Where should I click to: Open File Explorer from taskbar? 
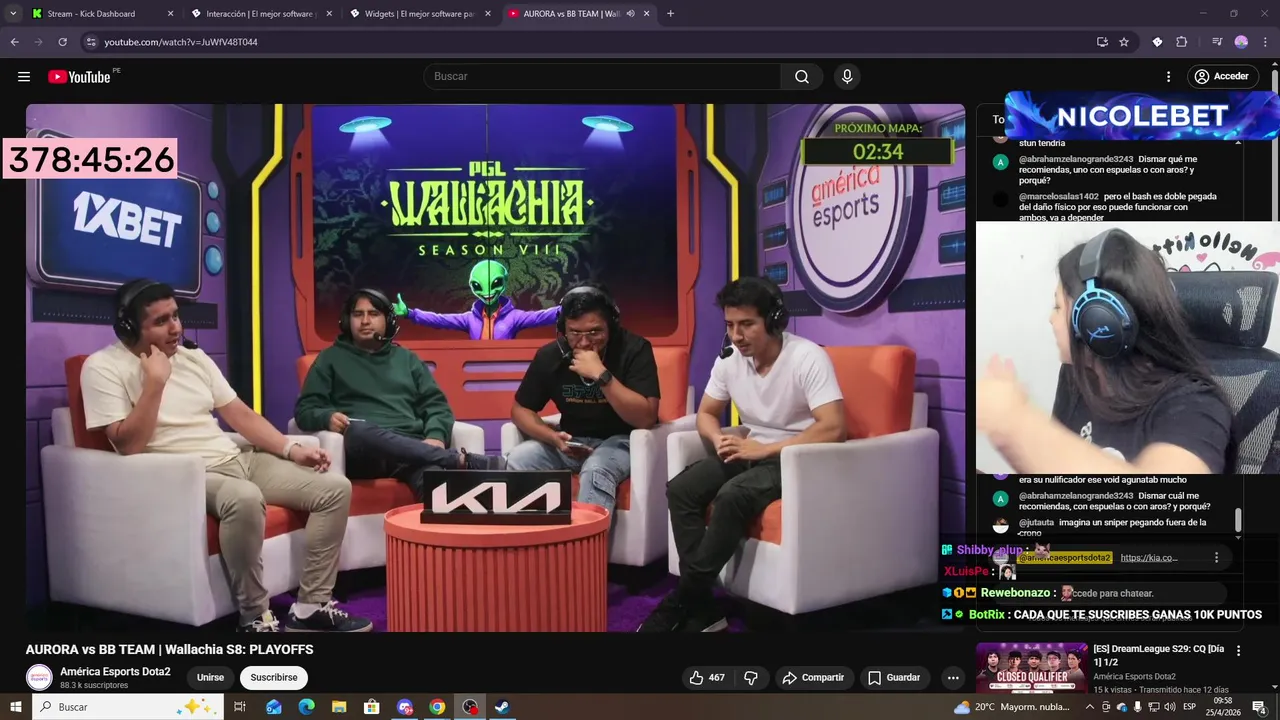pos(339,707)
